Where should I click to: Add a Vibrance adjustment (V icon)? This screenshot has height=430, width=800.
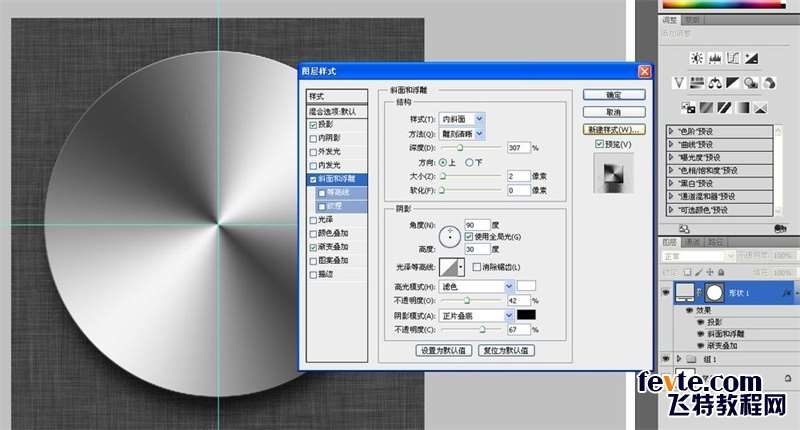pos(679,83)
